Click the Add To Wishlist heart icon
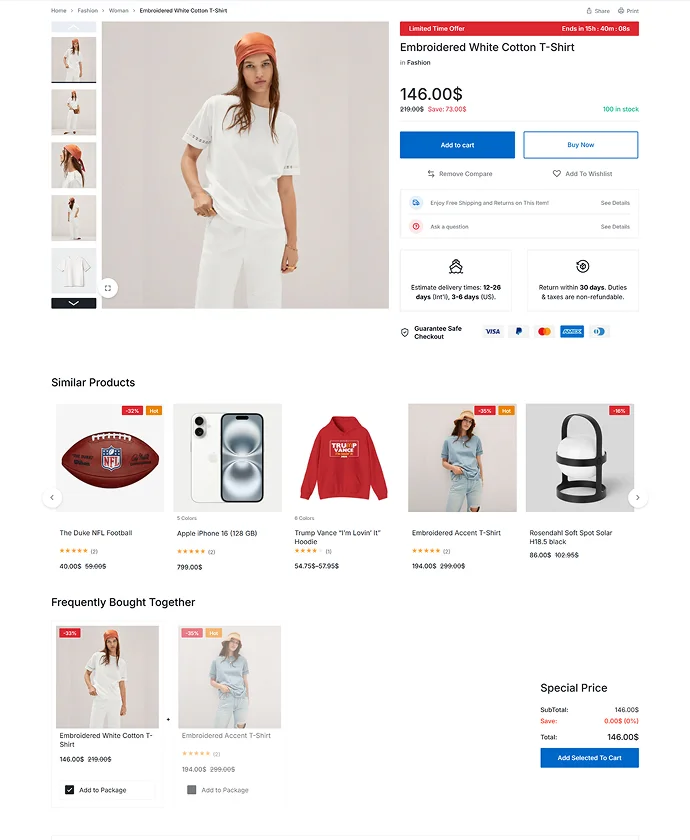 pos(557,174)
